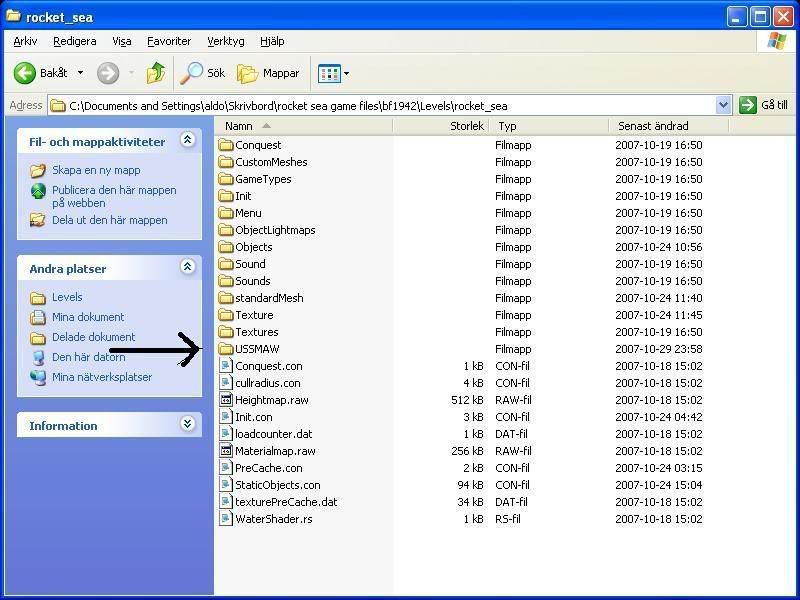Open the Arkiv menu
800x600 pixels.
click(x=25, y=41)
